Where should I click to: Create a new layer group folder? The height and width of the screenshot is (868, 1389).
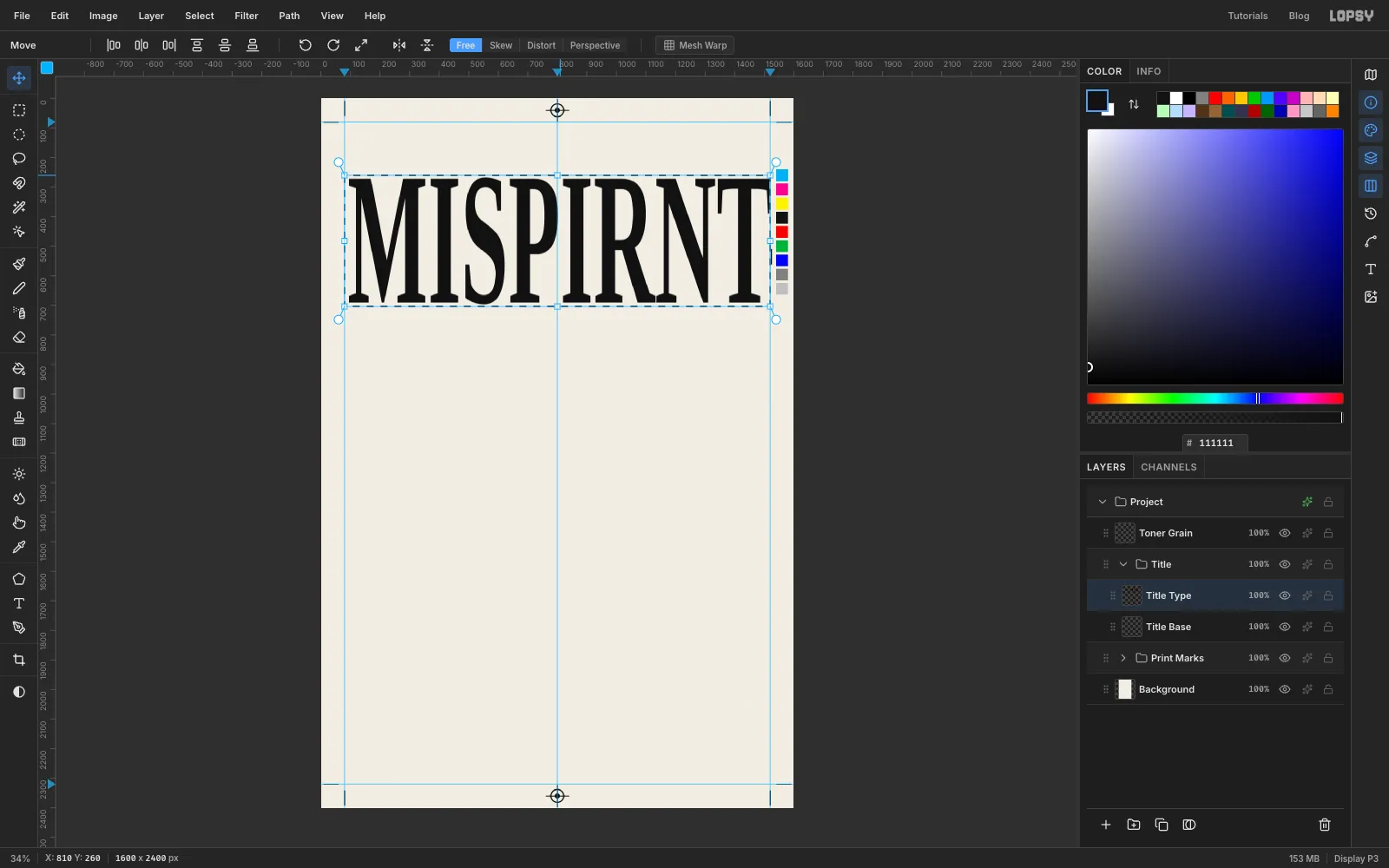[x=1134, y=825]
